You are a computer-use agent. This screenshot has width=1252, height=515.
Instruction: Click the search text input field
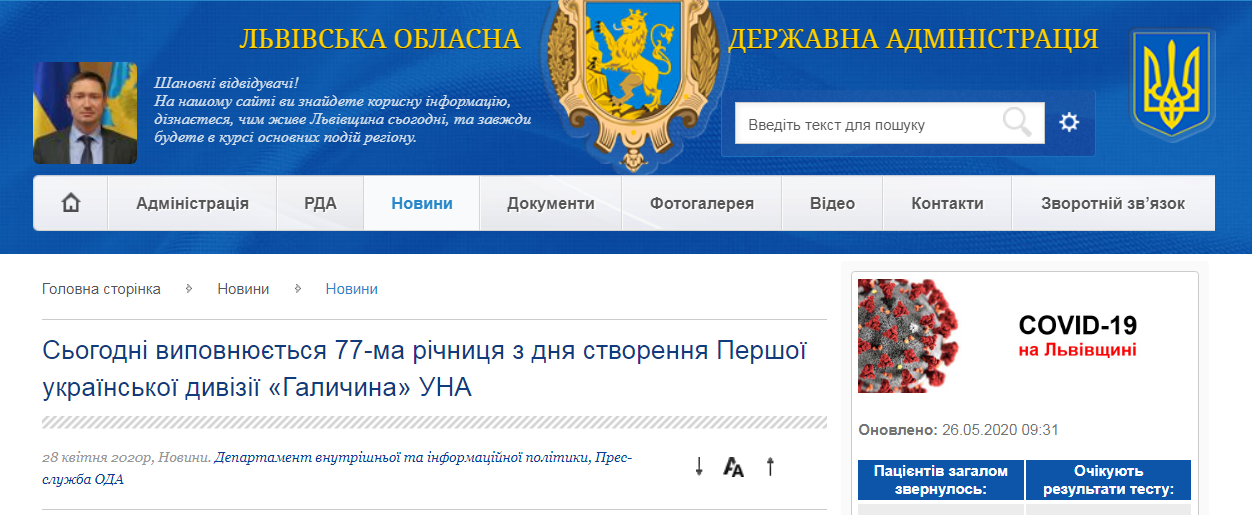[865, 124]
